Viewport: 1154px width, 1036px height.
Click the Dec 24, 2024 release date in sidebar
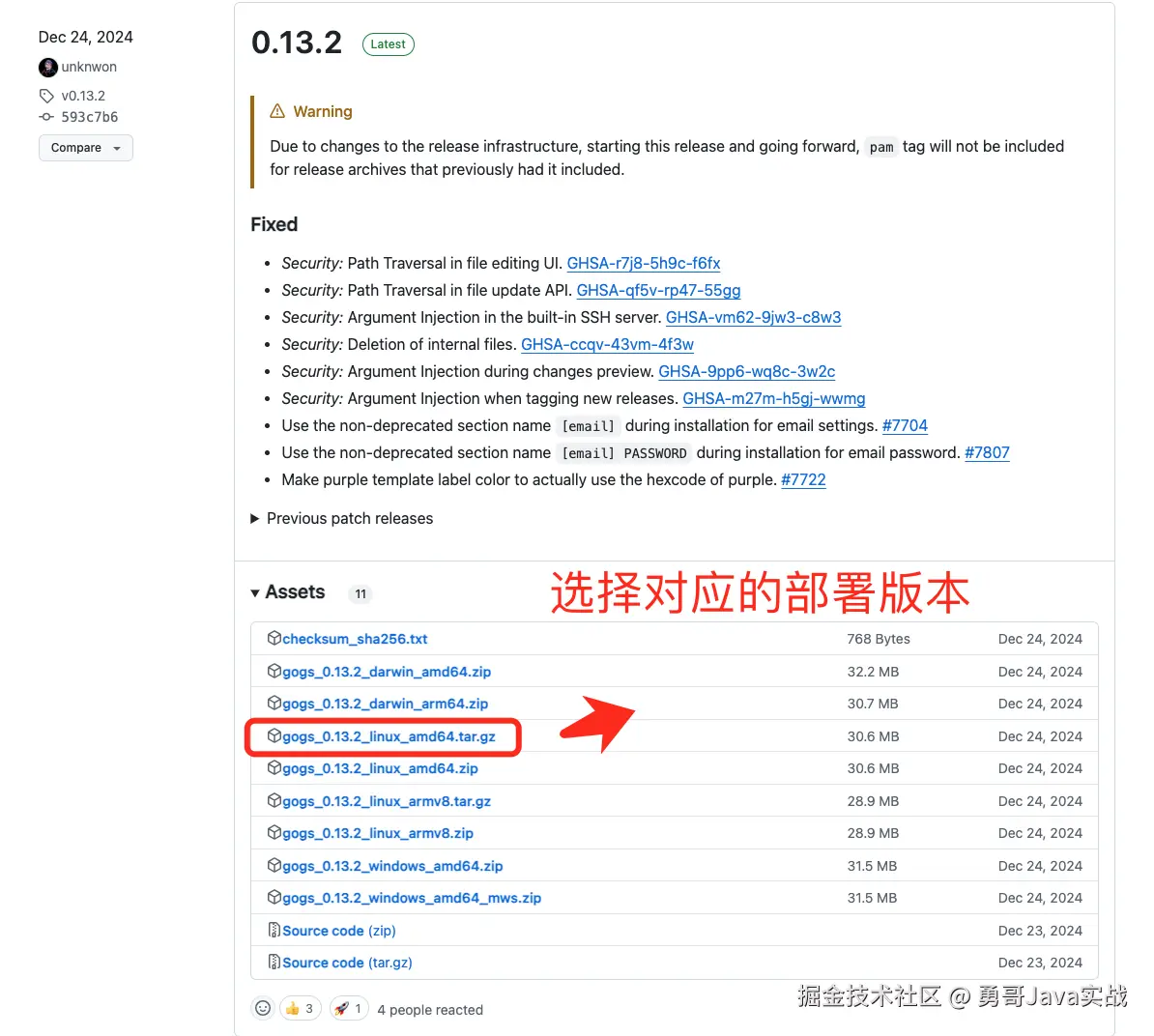coord(85,37)
